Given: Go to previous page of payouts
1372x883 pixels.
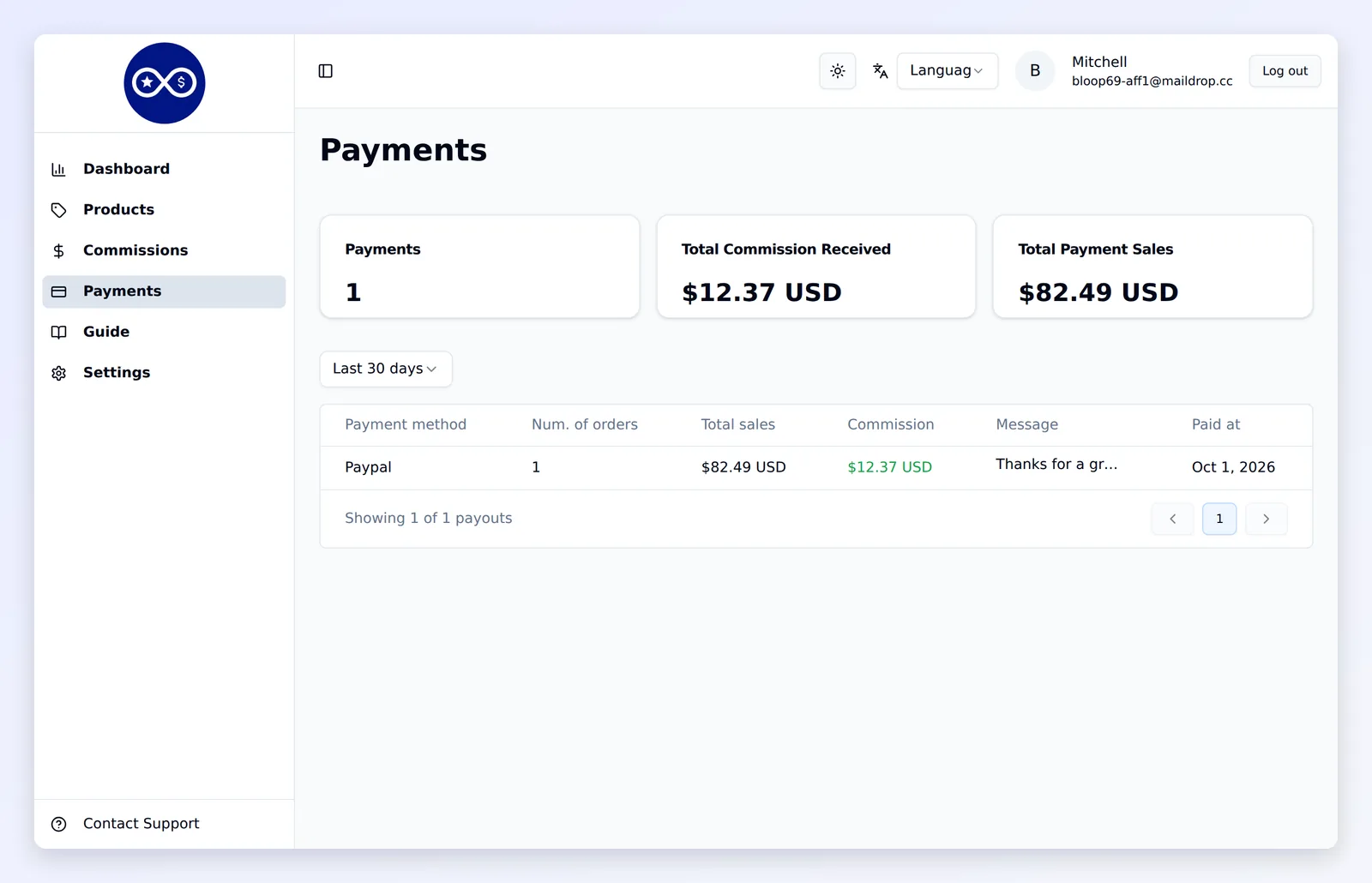Looking at the screenshot, I should 1172,519.
